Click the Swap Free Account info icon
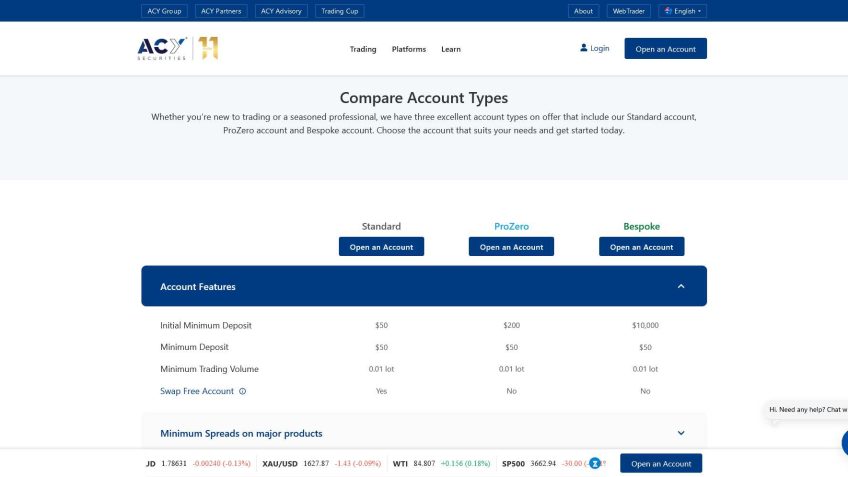Viewport: 848px width, 477px height. pos(242,391)
